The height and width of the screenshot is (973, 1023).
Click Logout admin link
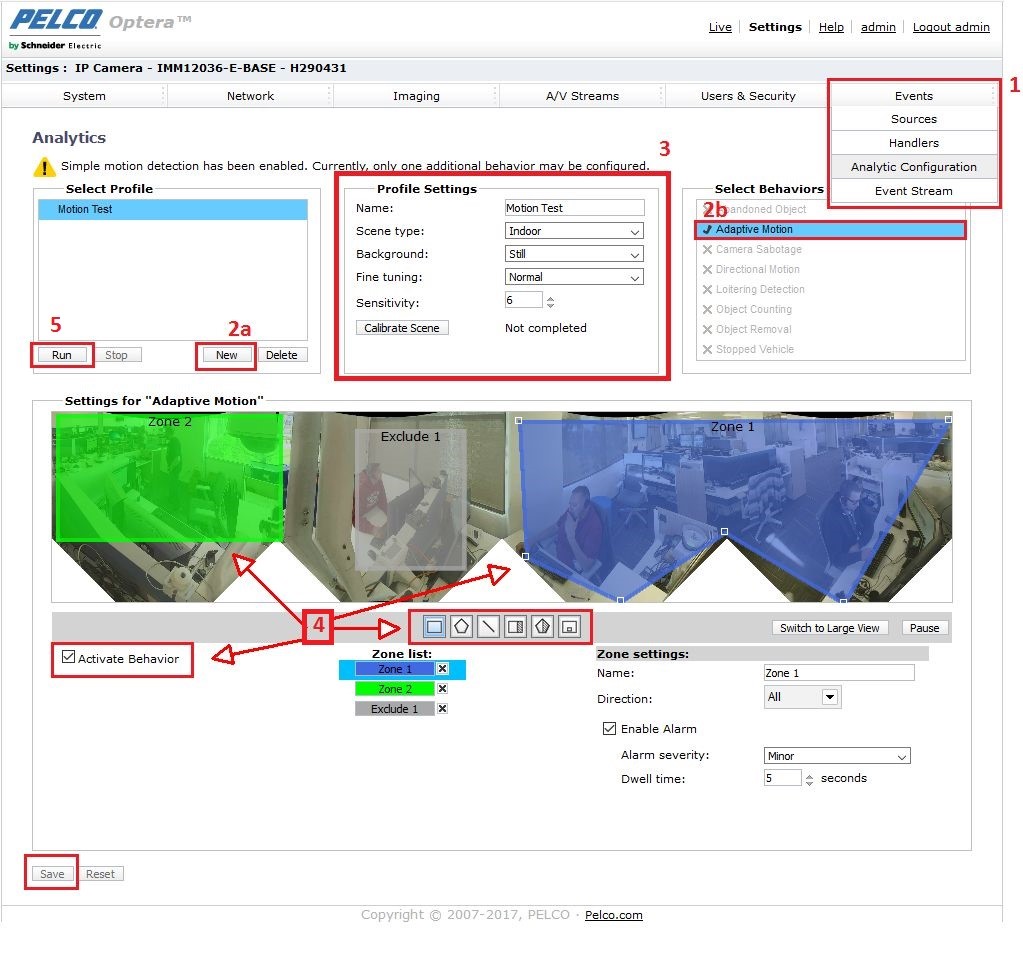point(951,27)
